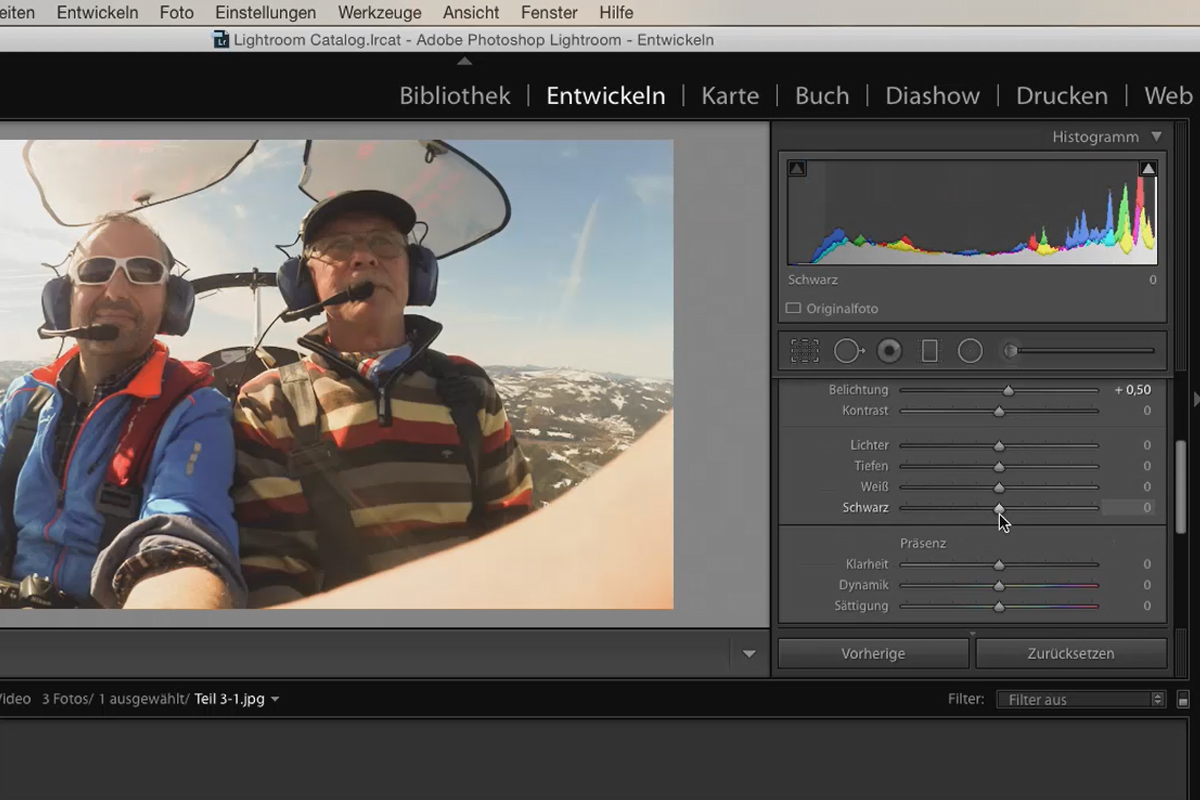Click the Lightroom catalog icon in title bar
Screen dimensions: 1200x800
[221, 40]
